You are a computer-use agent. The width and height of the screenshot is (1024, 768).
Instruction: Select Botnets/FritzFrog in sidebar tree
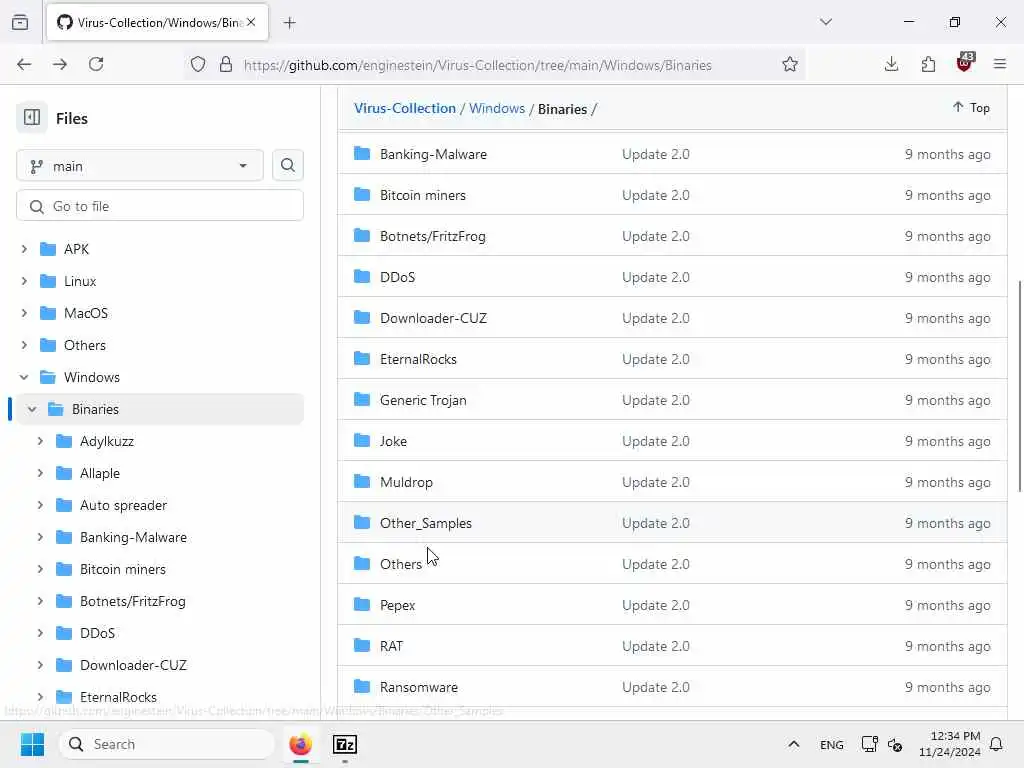pos(133,601)
